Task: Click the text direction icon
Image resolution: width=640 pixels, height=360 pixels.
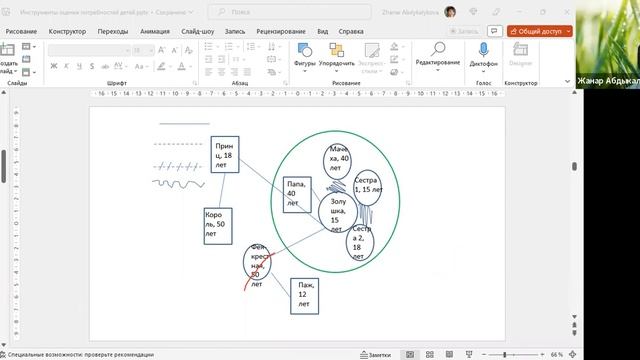Action: pyautogui.click(x=271, y=47)
